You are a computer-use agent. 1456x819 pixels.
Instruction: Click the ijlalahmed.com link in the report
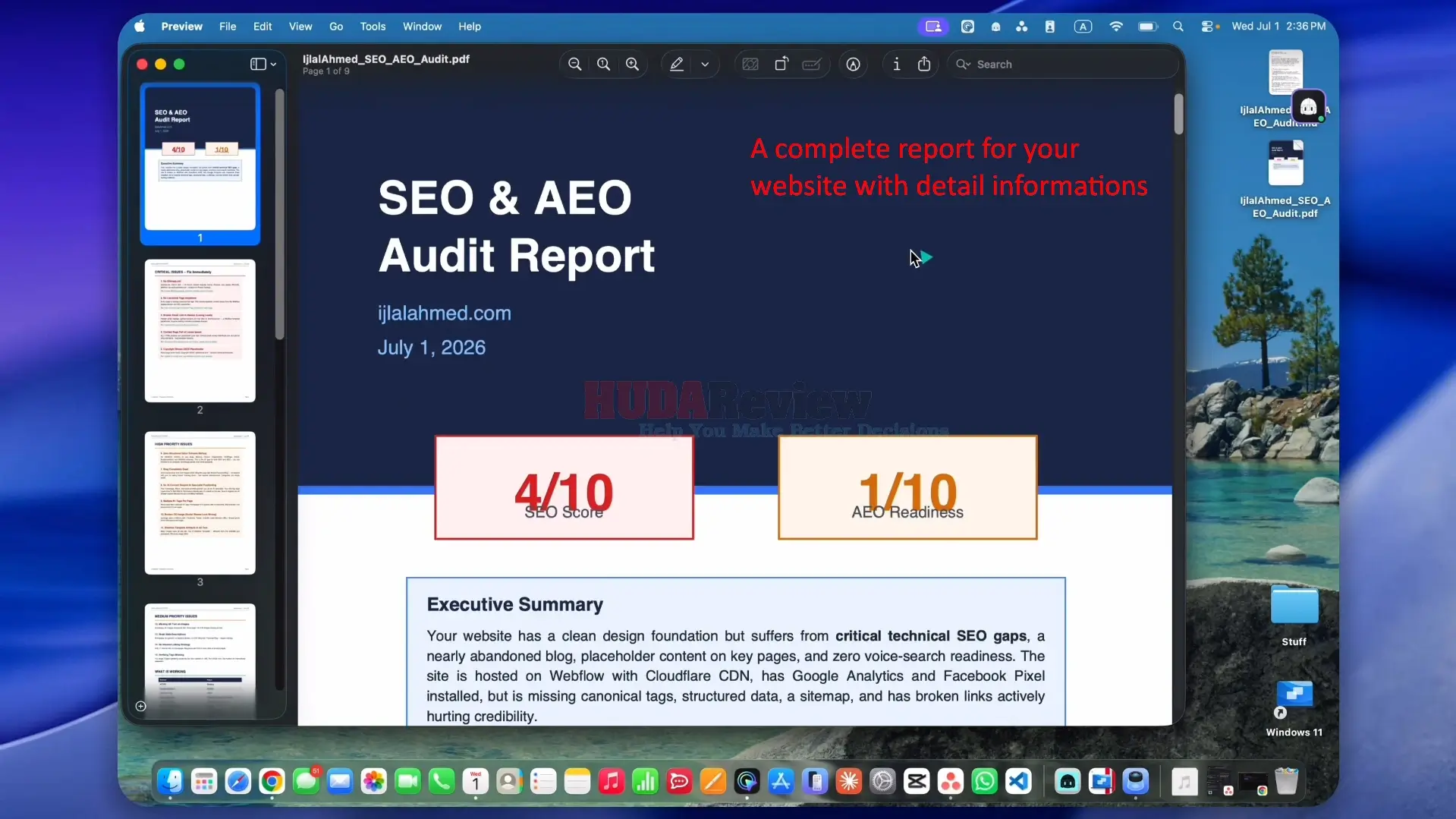point(445,313)
